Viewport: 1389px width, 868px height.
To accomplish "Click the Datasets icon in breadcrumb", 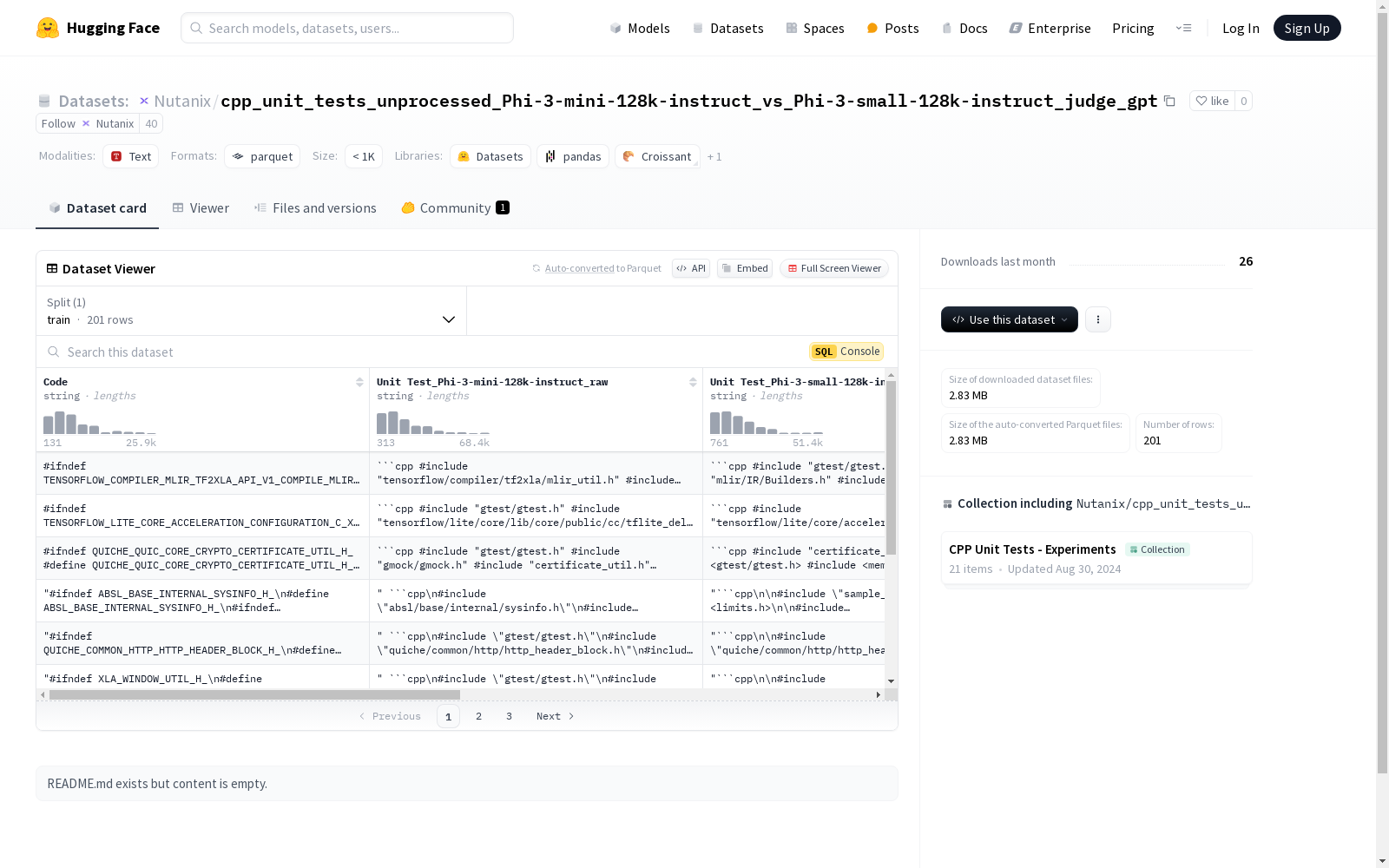I will pyautogui.click(x=44, y=101).
